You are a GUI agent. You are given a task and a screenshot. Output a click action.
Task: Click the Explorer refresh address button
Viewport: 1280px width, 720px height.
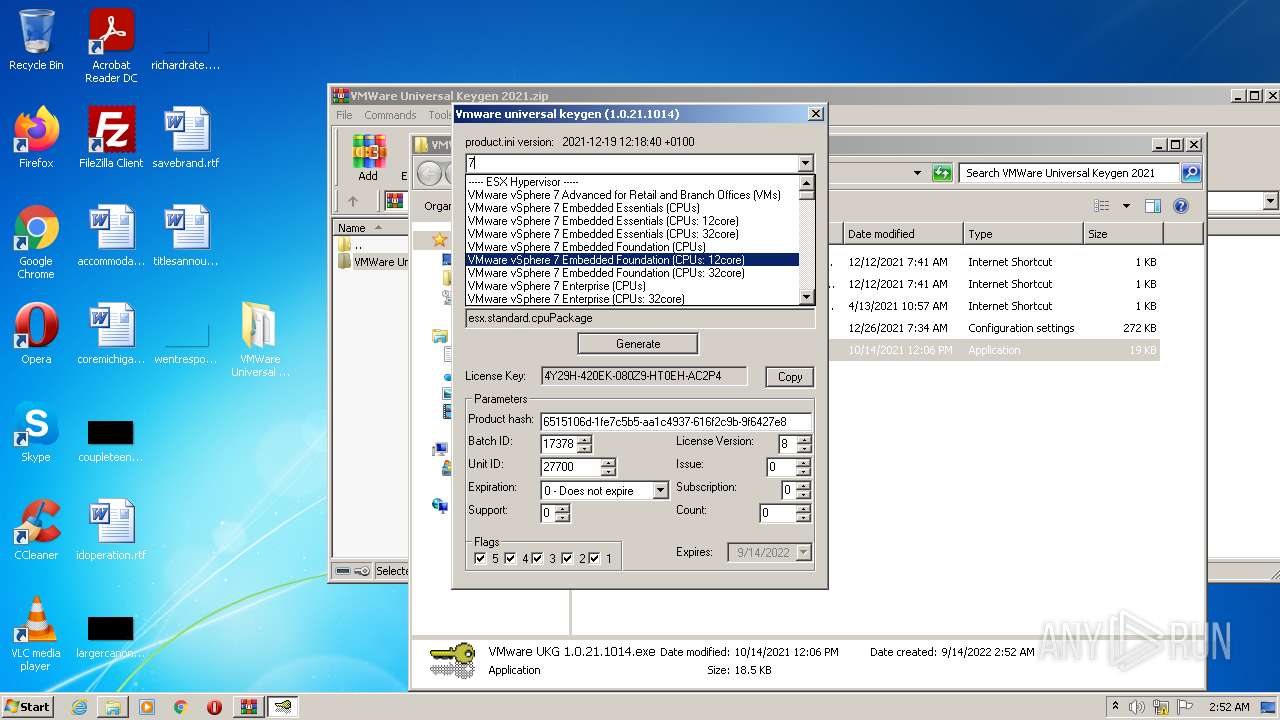tap(941, 173)
